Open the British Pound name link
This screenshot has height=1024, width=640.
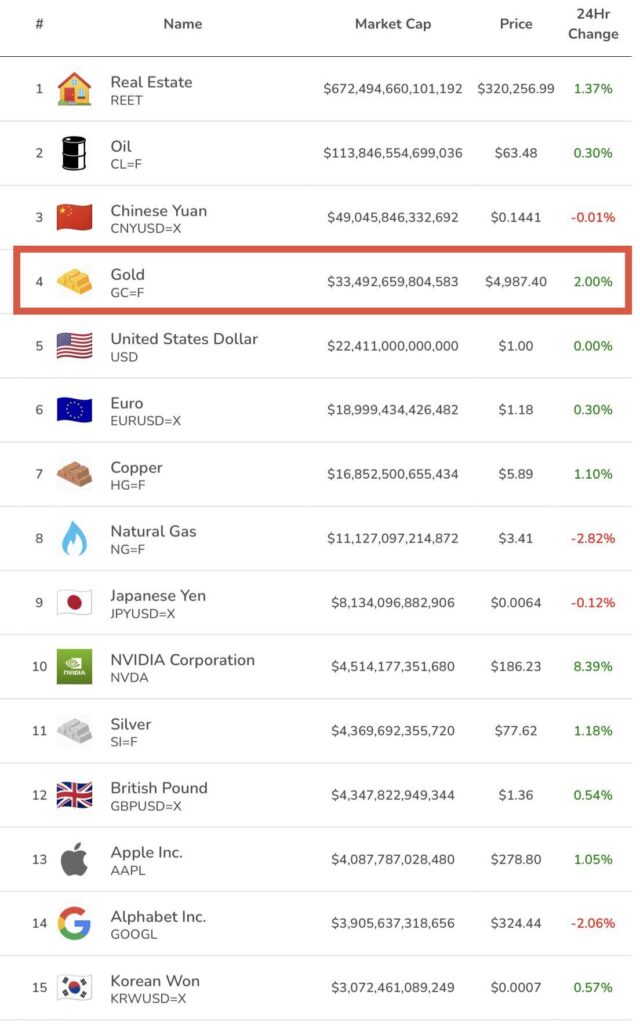click(x=159, y=788)
